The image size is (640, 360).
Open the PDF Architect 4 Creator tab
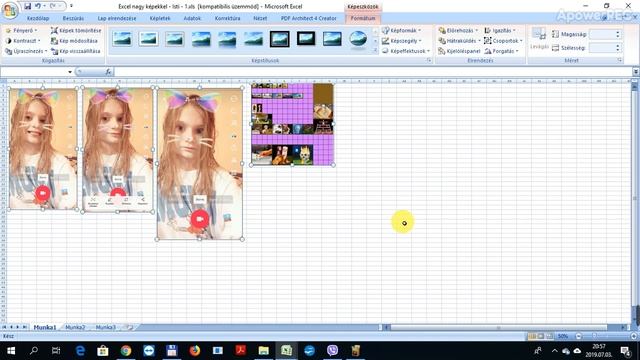309,18
